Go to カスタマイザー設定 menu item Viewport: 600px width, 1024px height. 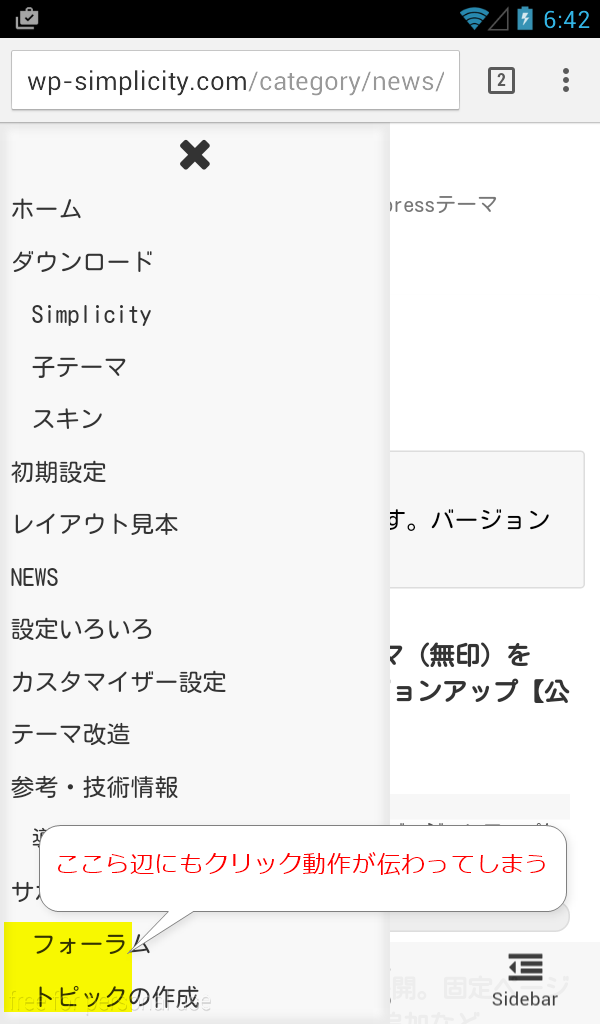tap(119, 682)
